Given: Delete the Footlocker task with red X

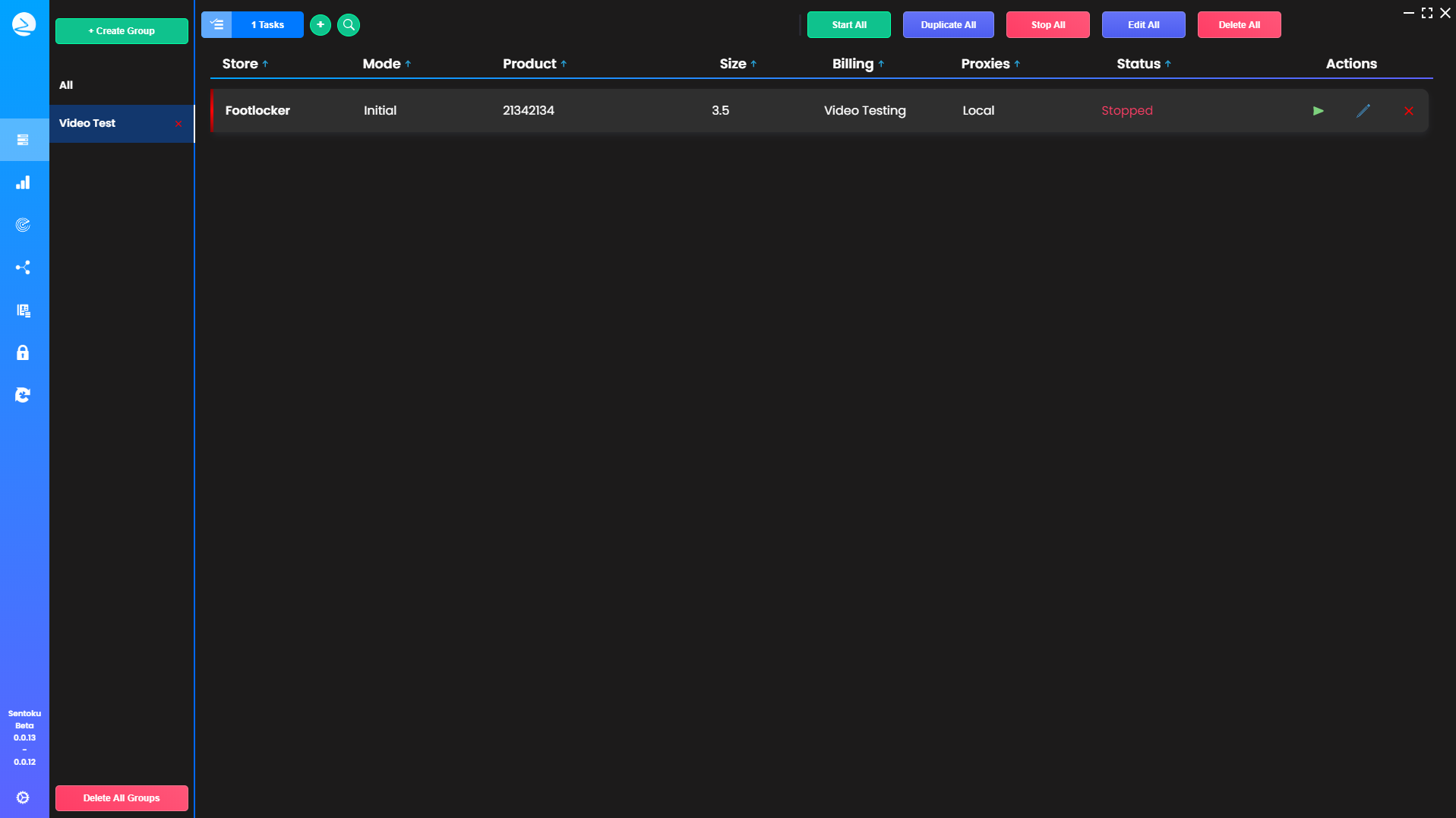Looking at the screenshot, I should pyautogui.click(x=1409, y=111).
